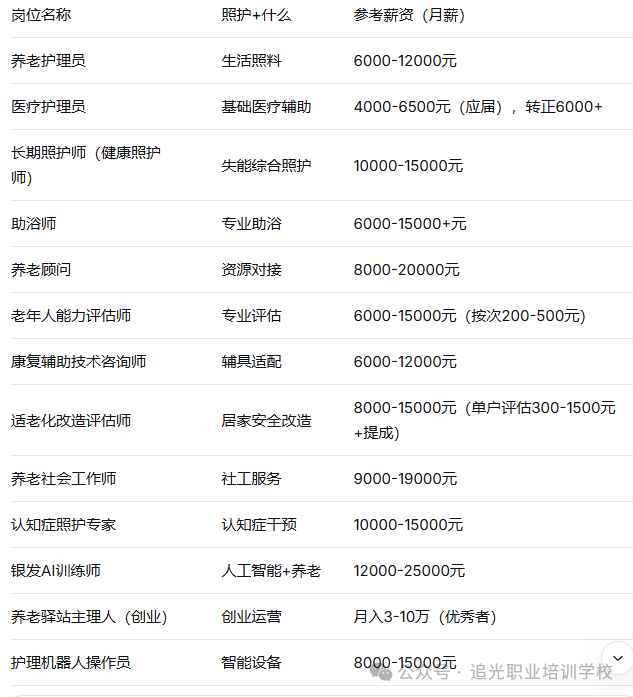This screenshot has width=633, height=697.
Task: Click the cell '人工智能+养老'
Action: coord(271,571)
